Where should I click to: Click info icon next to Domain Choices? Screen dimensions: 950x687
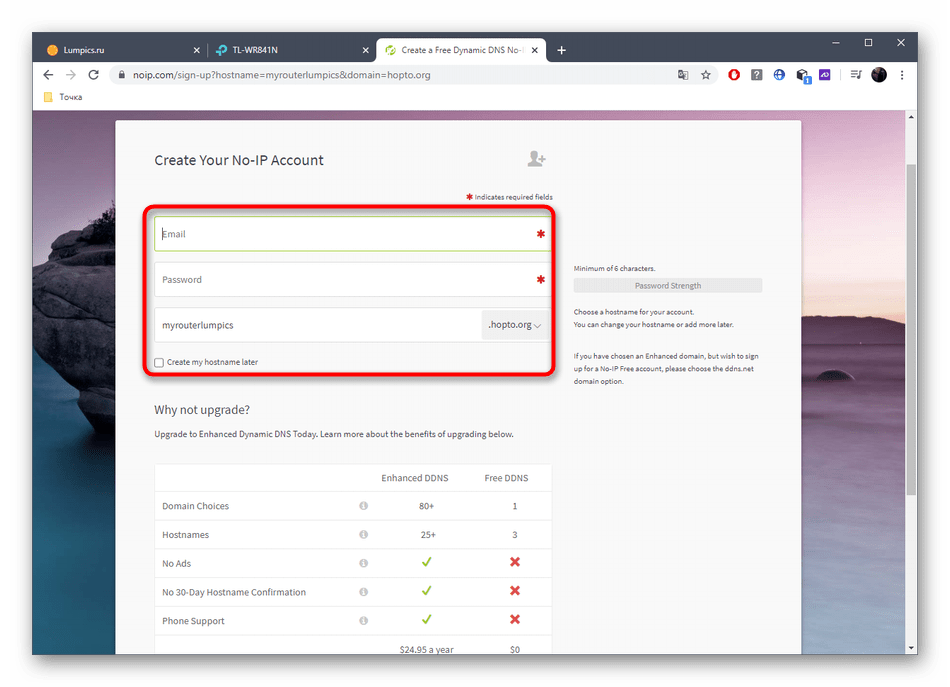click(363, 506)
